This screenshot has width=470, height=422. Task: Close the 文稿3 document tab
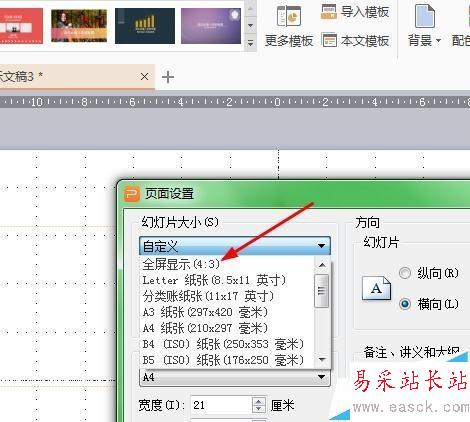pyautogui.click(x=144, y=77)
